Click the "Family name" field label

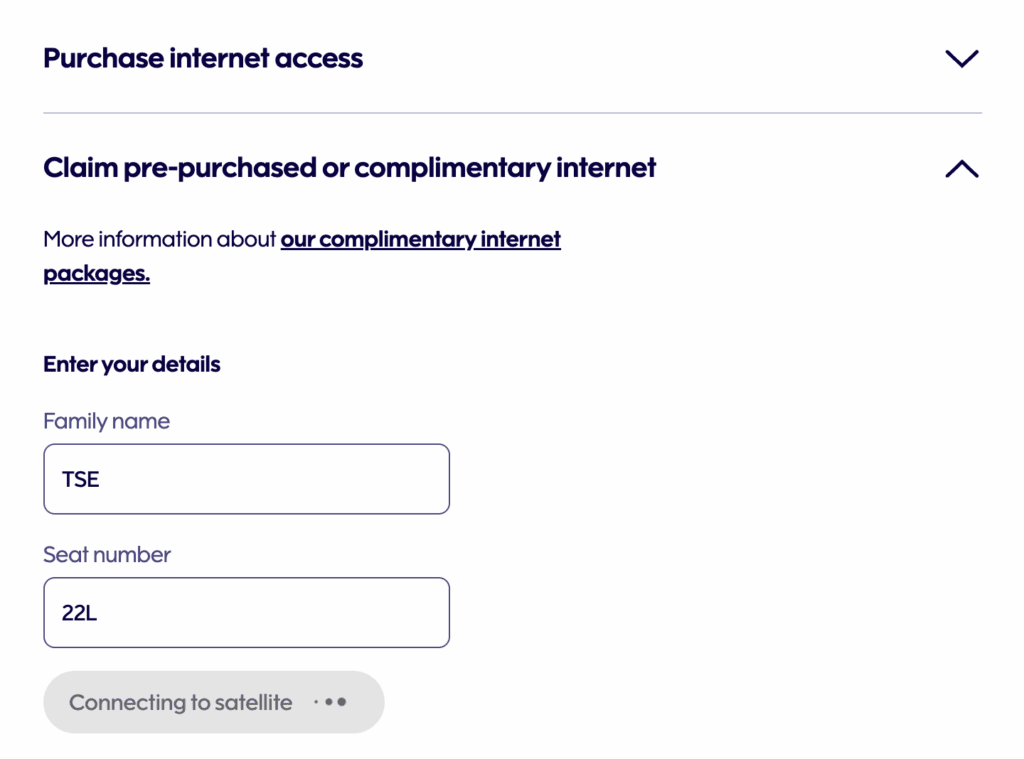click(x=106, y=422)
